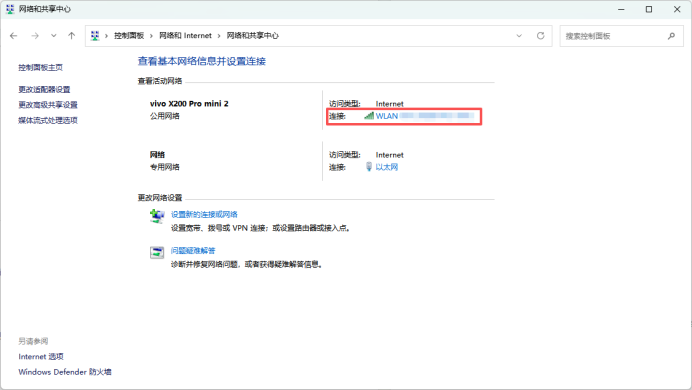The width and height of the screenshot is (692, 390).
Task: Open 更改高级共享设置 link
Action: point(48,105)
